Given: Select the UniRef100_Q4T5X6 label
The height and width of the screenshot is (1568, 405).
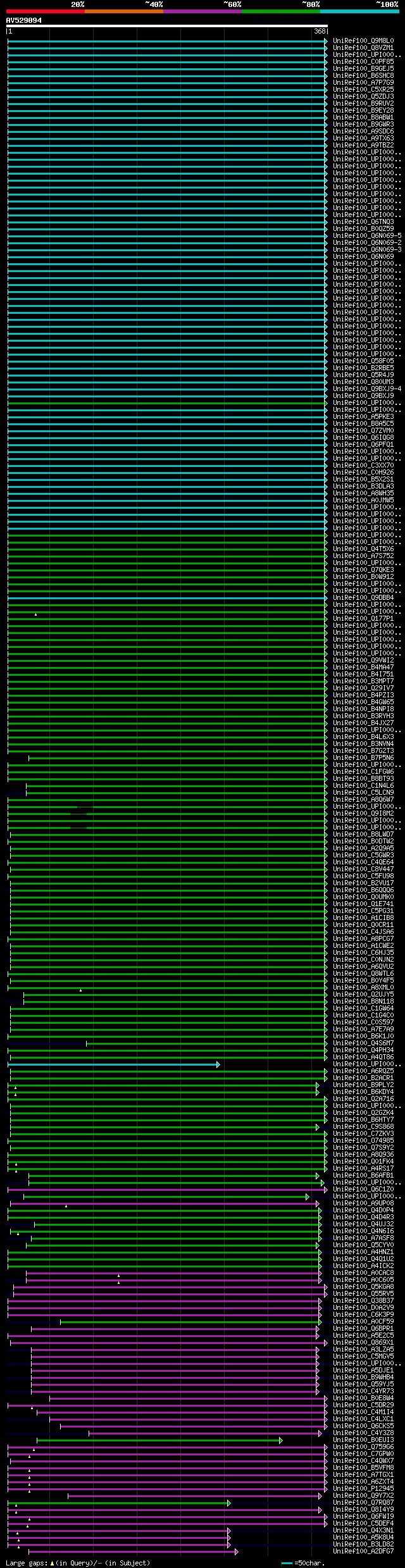Looking at the screenshot, I should 363,549.
